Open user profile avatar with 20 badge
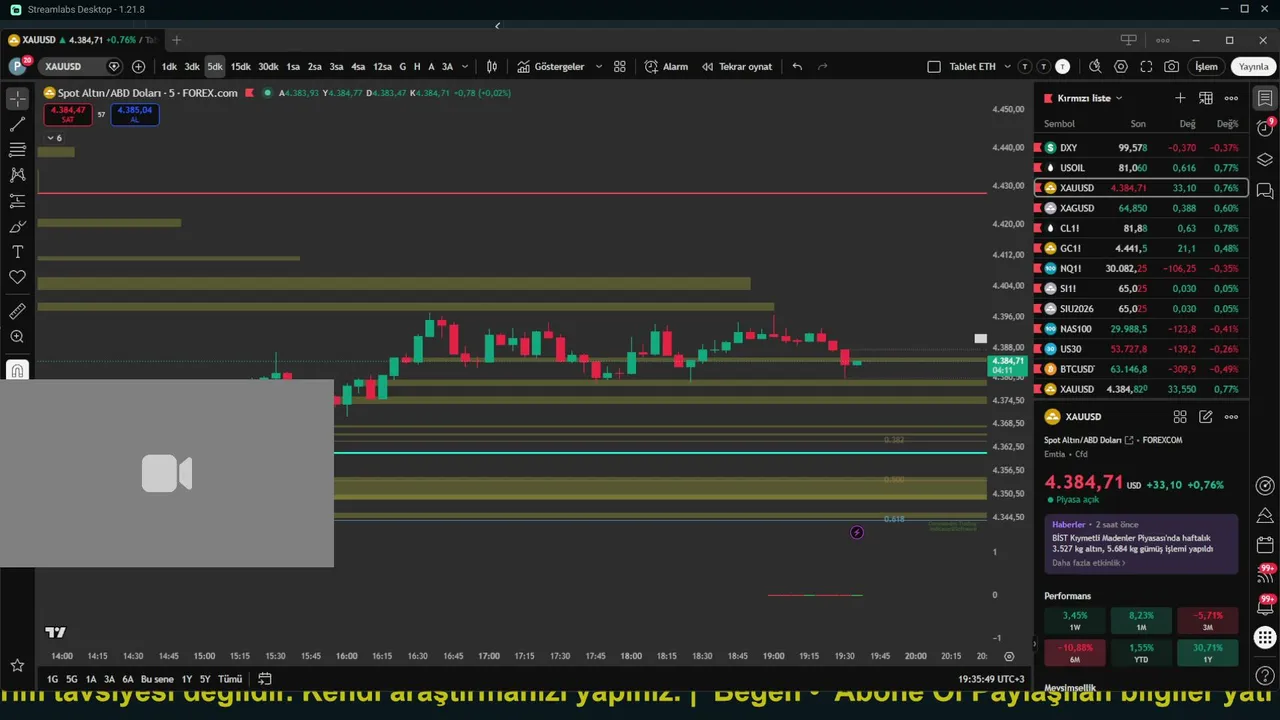Screen dimensions: 1280x720 pos(19,66)
